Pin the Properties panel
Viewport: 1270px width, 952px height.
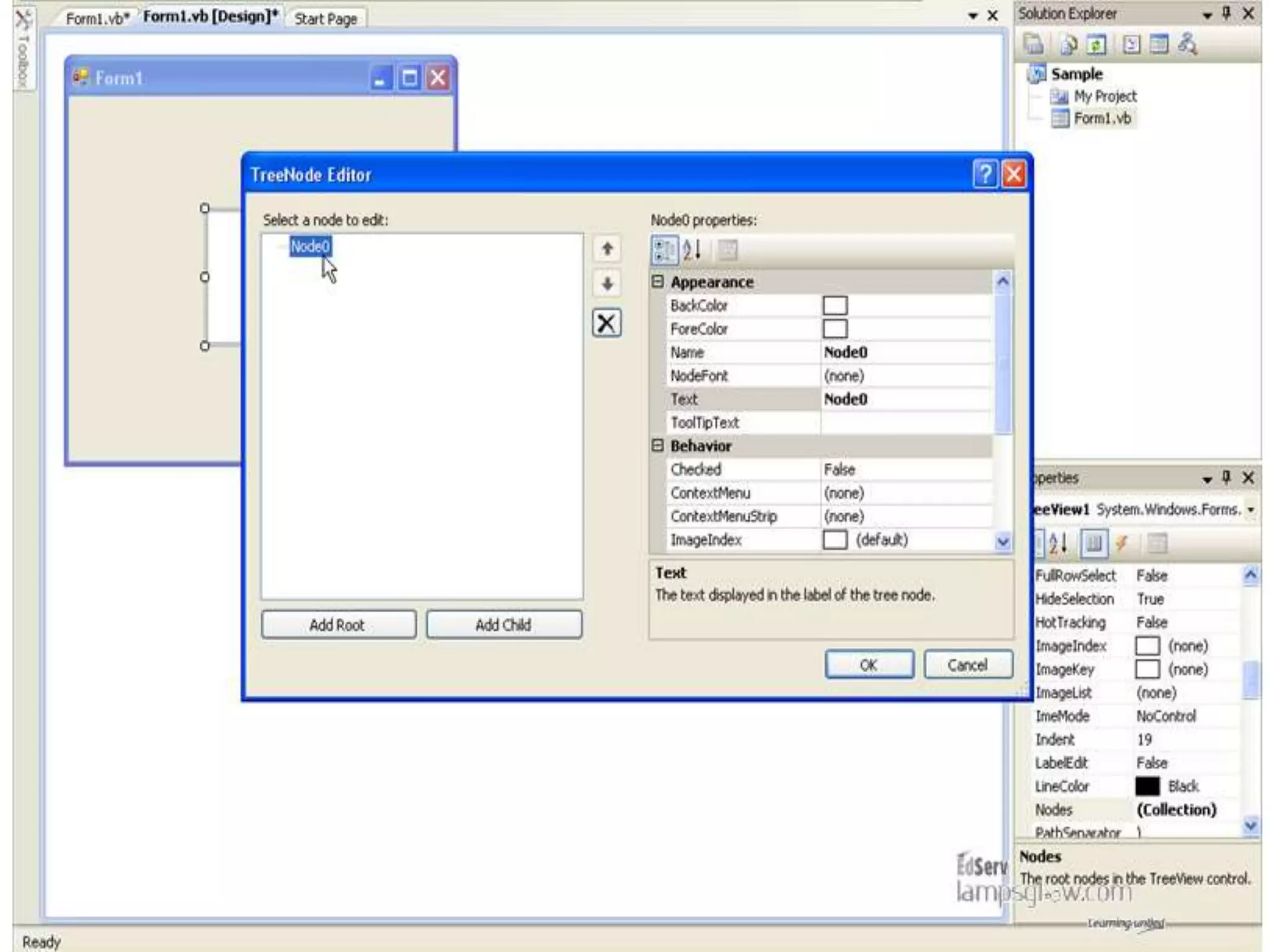point(1227,478)
